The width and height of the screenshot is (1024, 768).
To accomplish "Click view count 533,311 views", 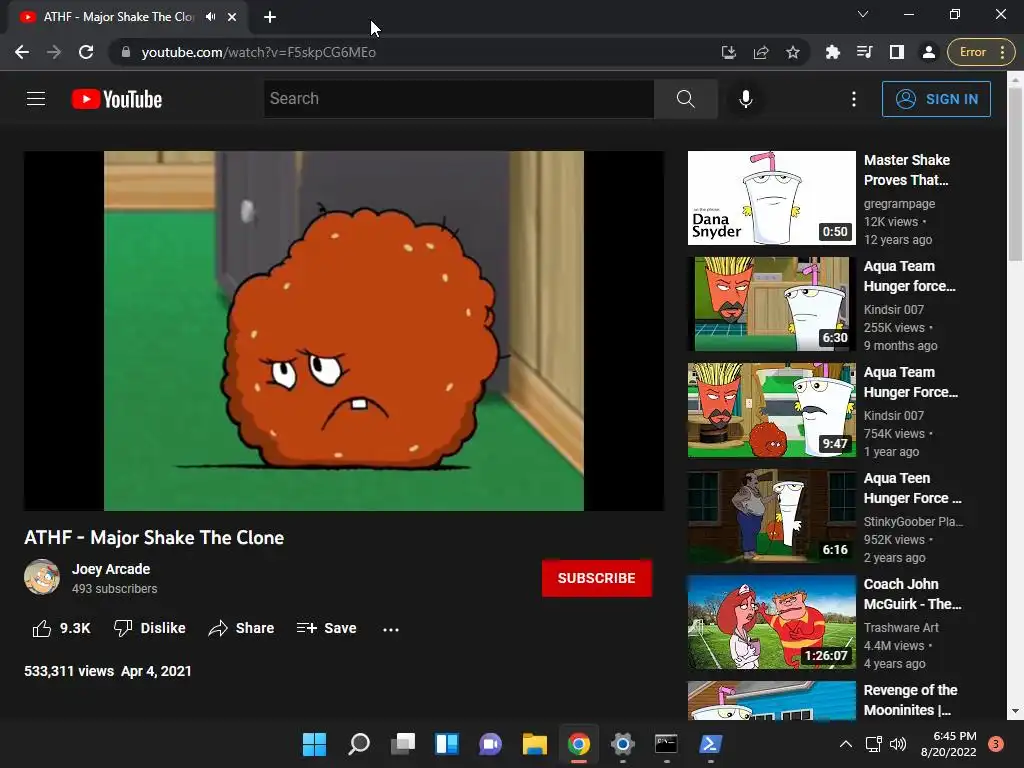I will pos(69,671).
